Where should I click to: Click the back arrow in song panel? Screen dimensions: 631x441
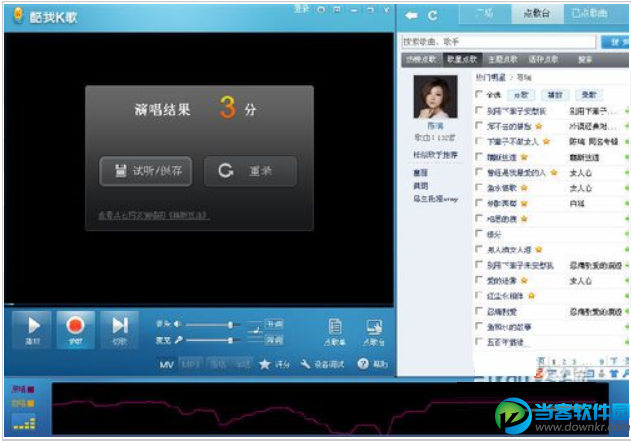pyautogui.click(x=411, y=15)
